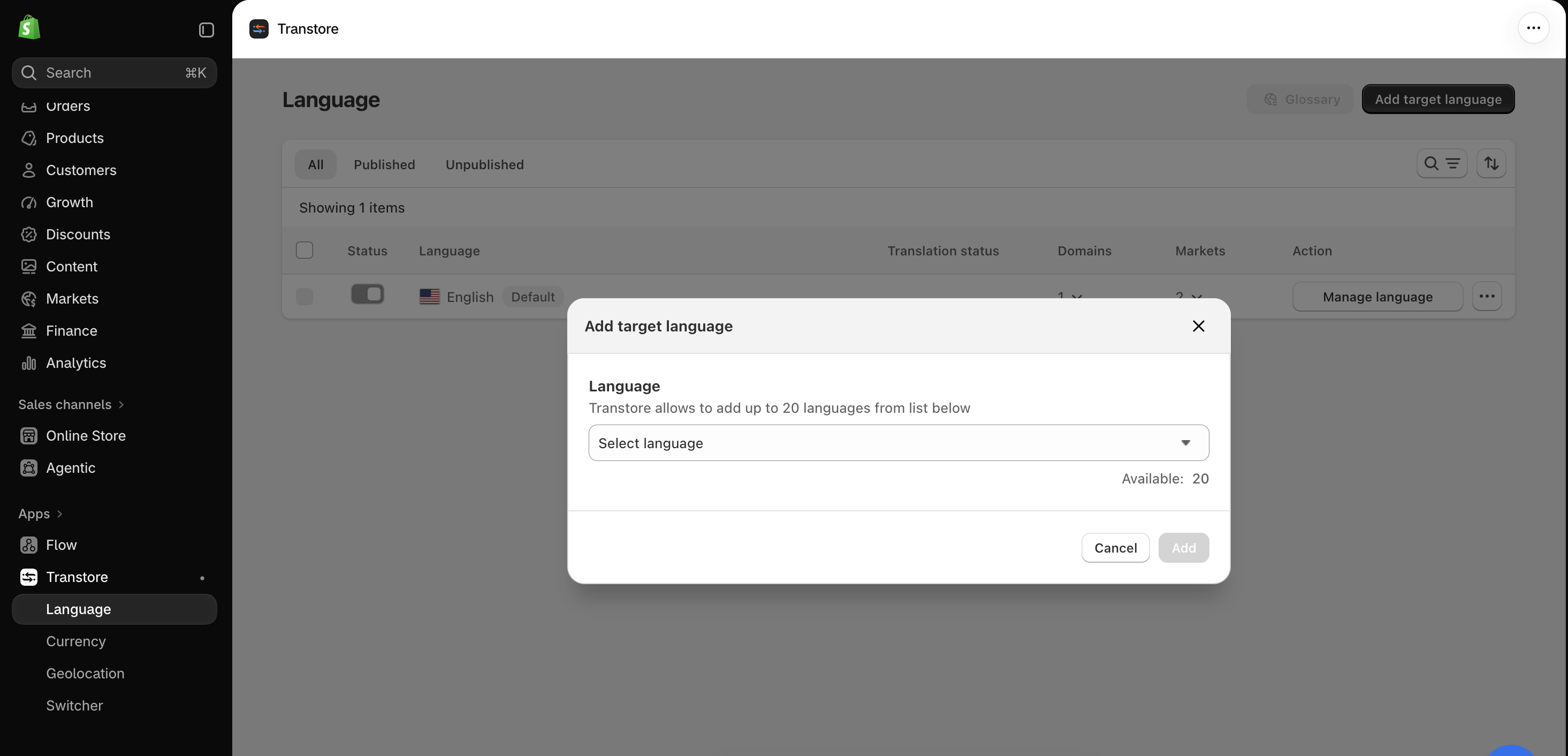Click the Transtore app icon in the sidebar

click(x=28, y=577)
